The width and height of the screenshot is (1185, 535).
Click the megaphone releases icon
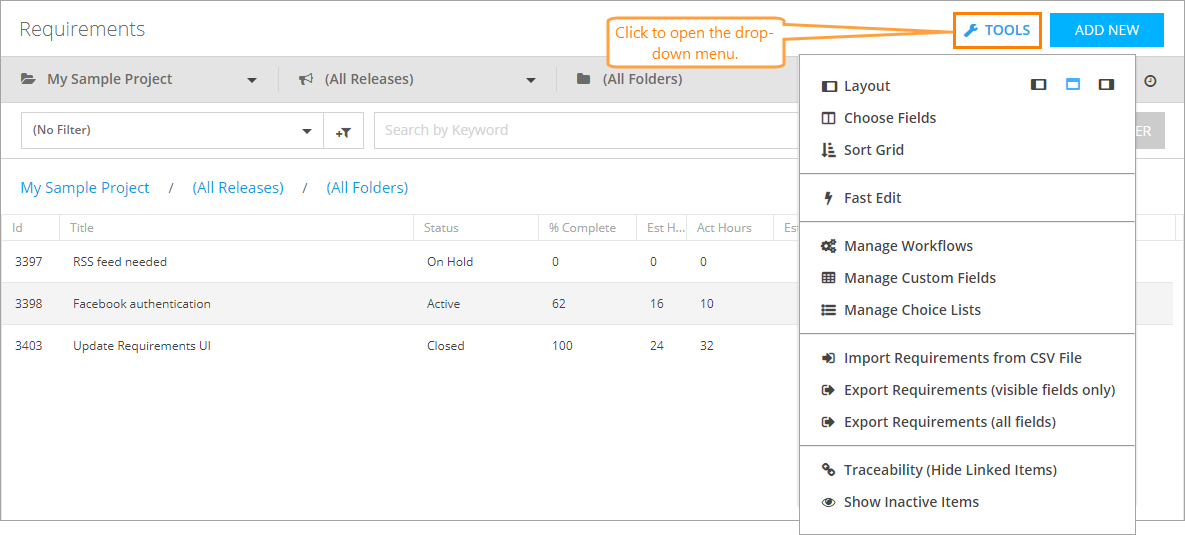[306, 79]
